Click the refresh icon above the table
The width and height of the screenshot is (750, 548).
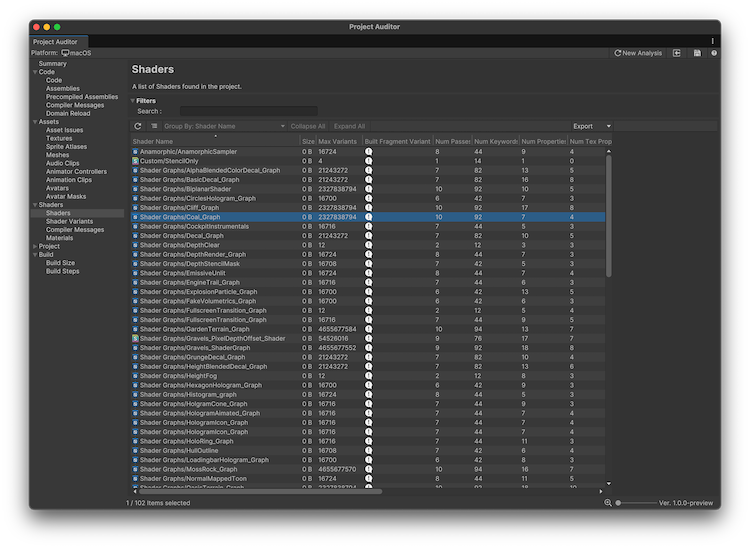tap(138, 127)
